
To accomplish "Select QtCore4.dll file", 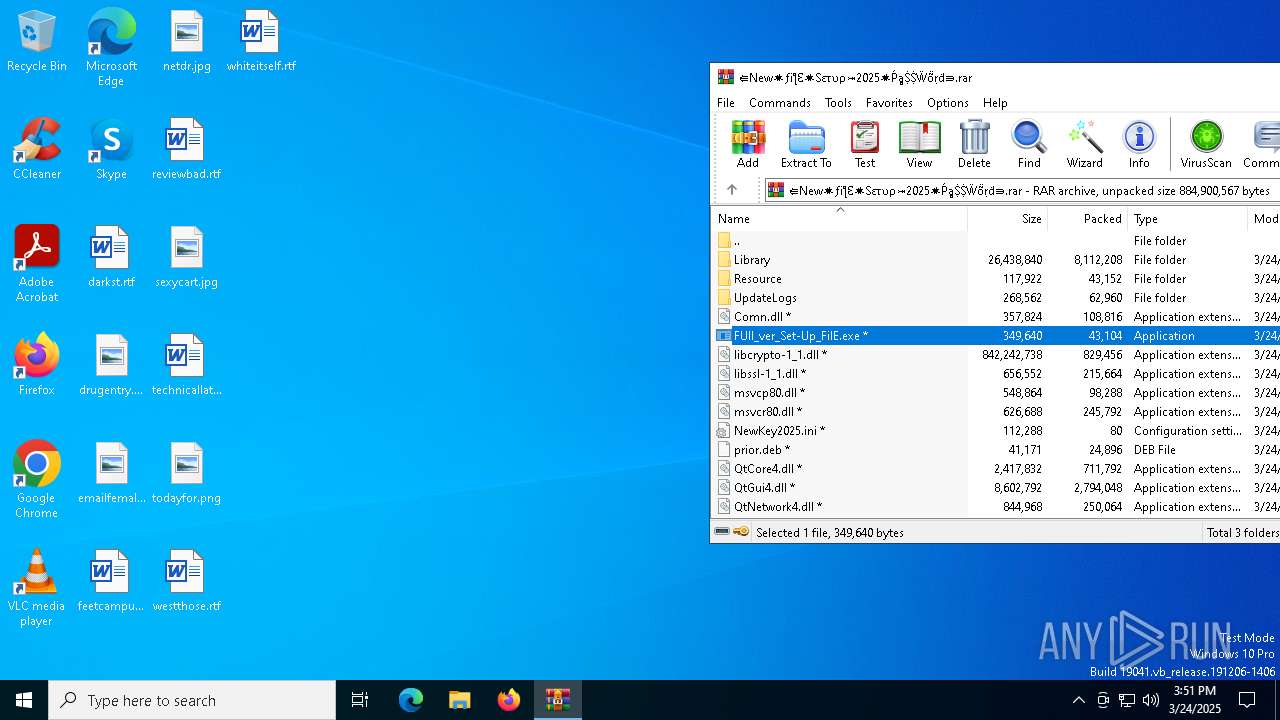I will [995, 469].
